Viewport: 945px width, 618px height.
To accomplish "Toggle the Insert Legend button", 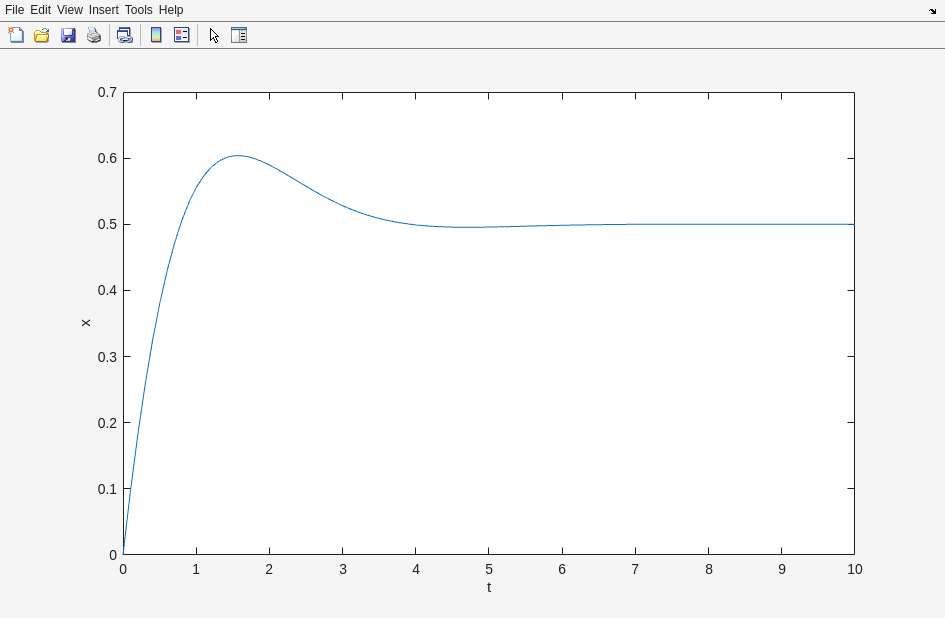I will click(182, 35).
